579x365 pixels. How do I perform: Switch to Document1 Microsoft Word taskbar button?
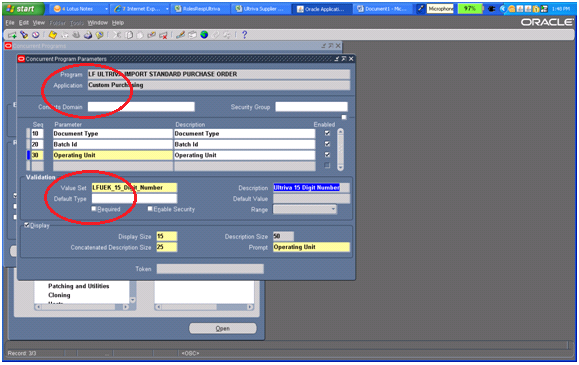(382, 8)
